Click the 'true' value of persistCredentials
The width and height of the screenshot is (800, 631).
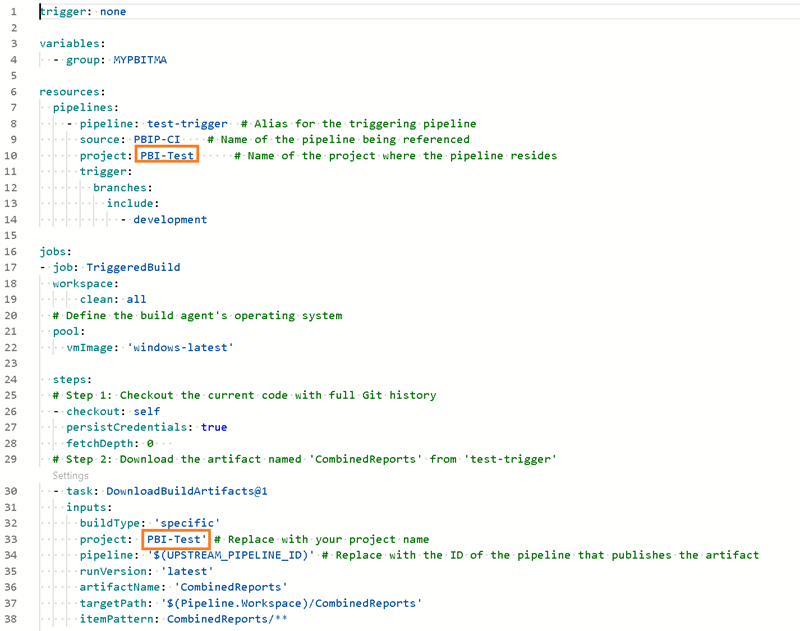coord(214,427)
